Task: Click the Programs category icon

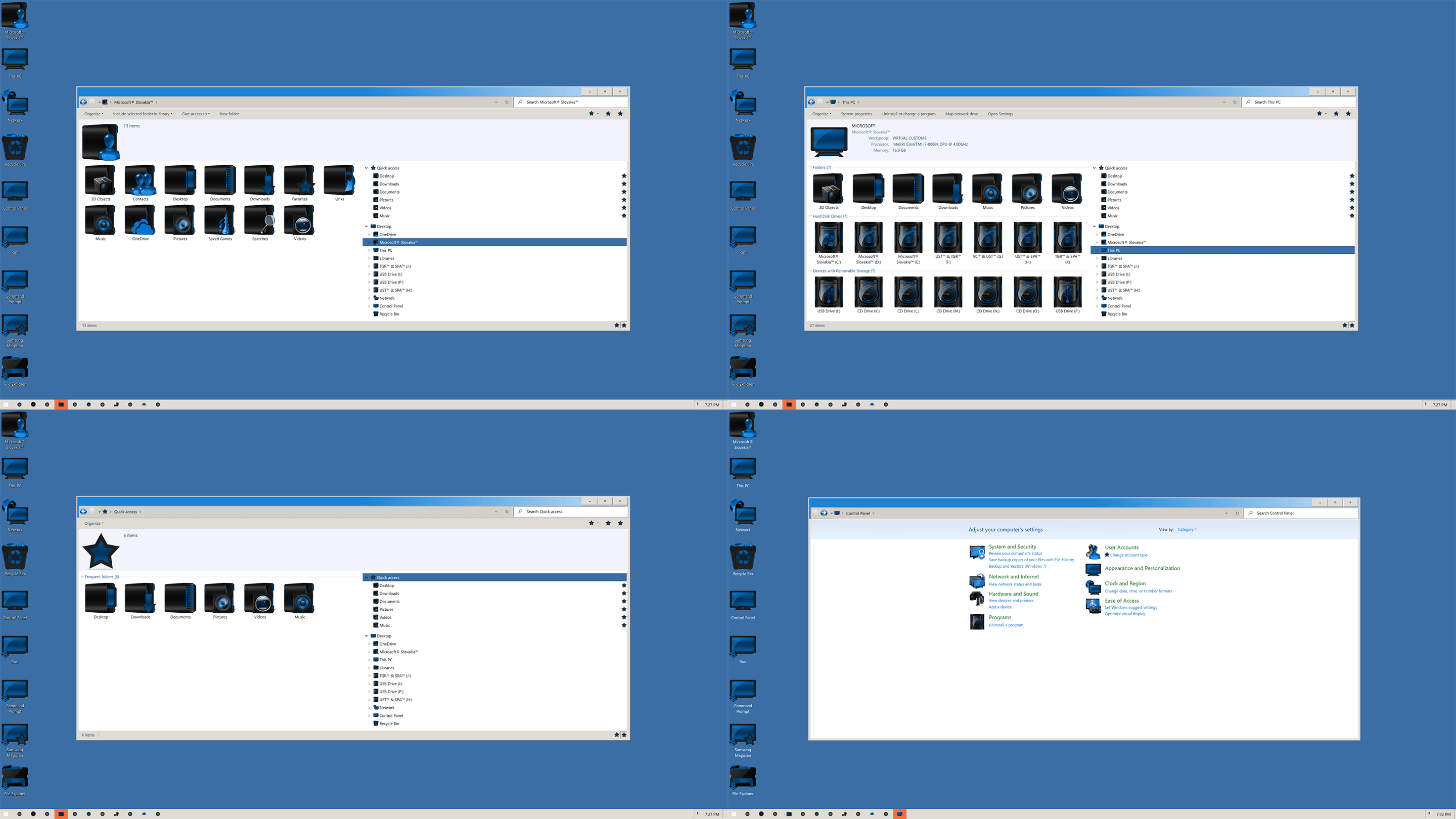Action: tap(977, 621)
